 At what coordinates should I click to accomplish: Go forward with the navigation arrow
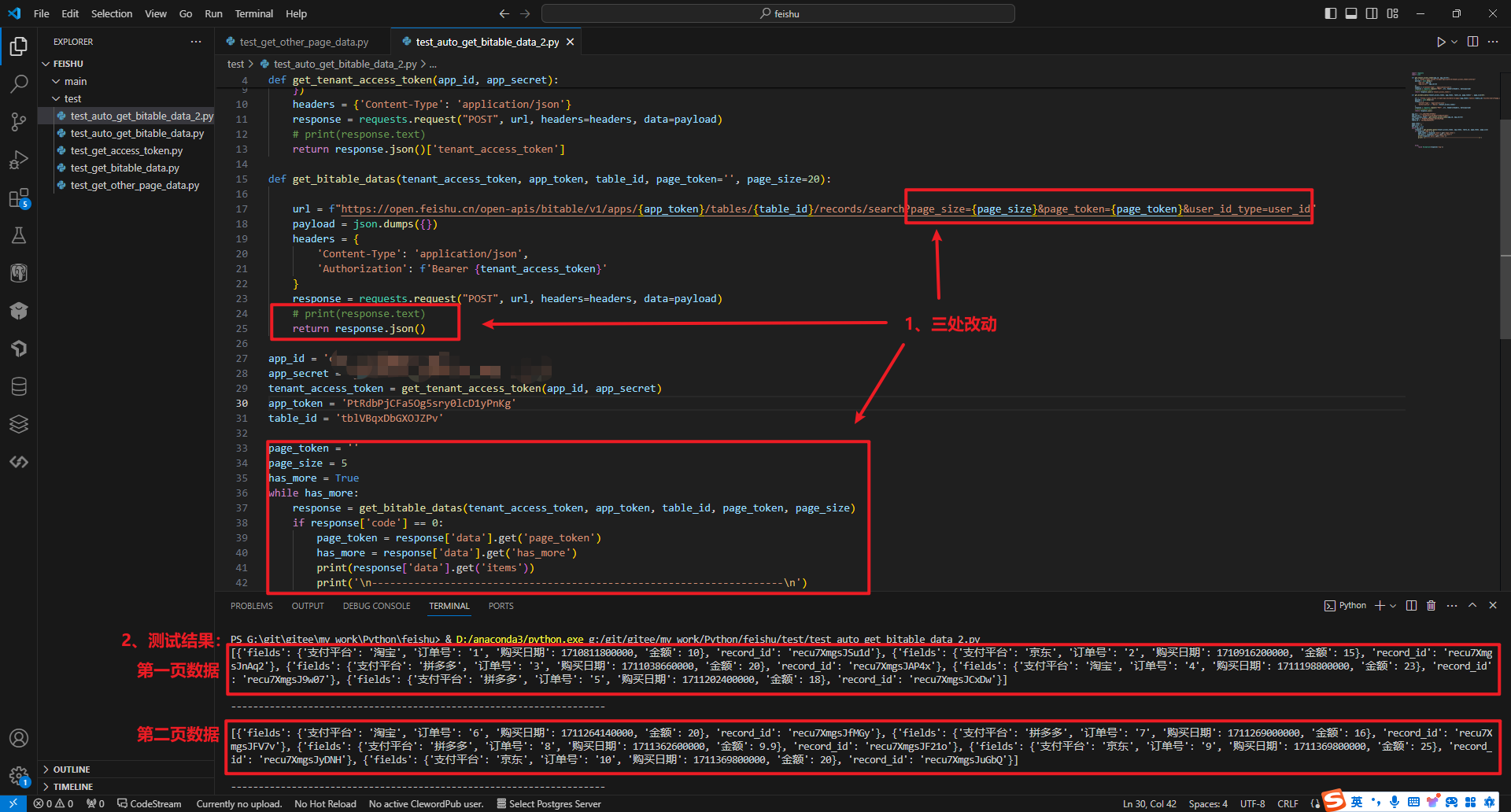[525, 13]
